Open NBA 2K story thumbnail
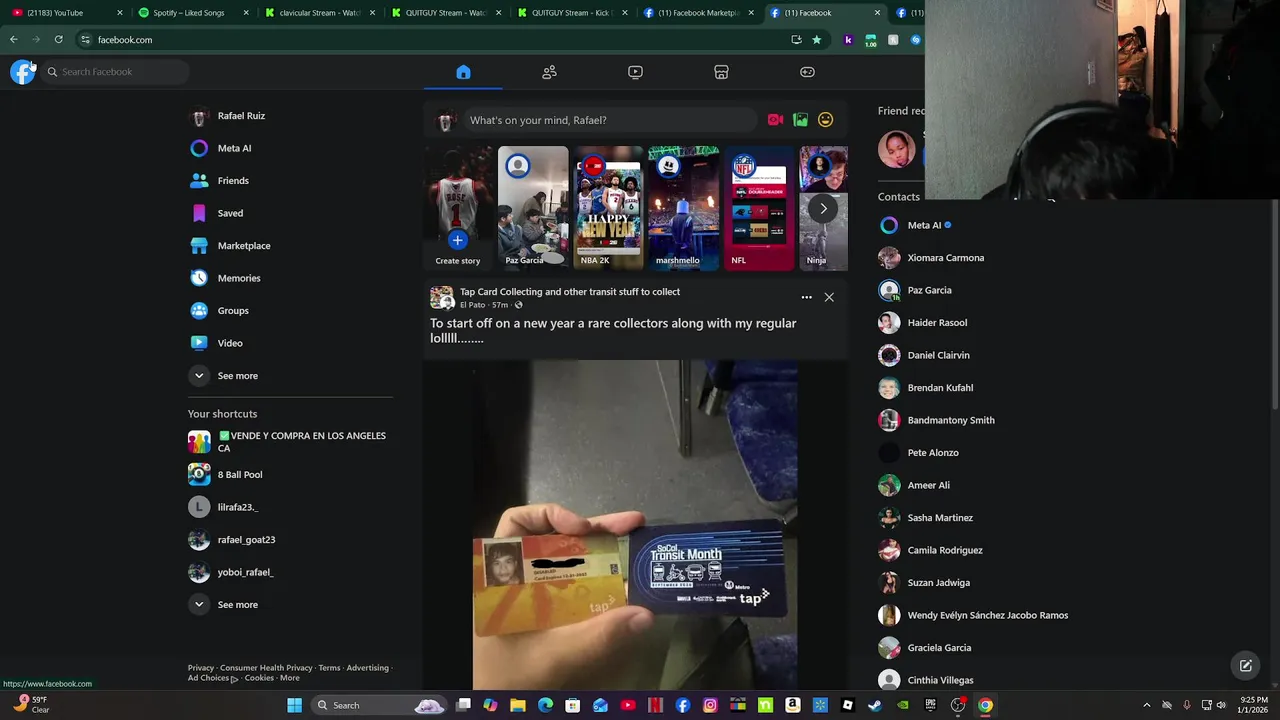 tap(608, 208)
